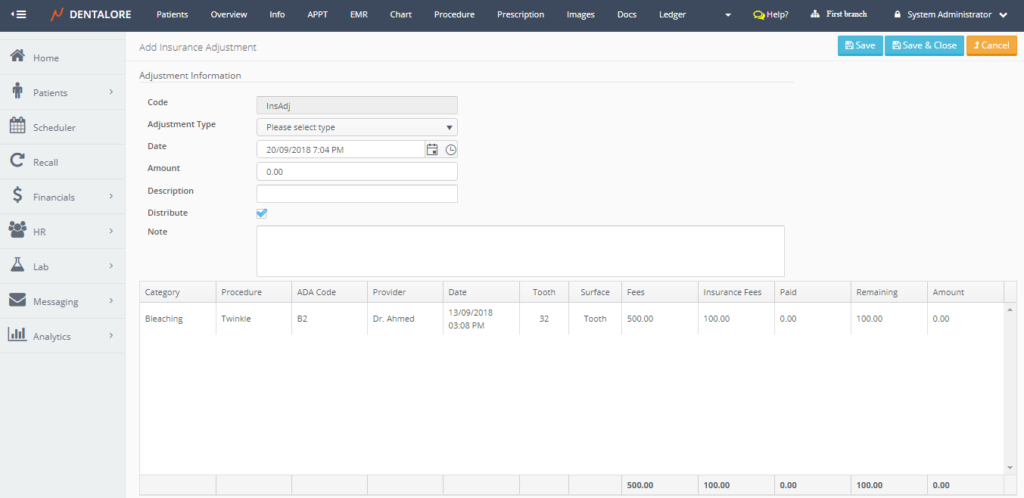1024x498 pixels.
Task: Switch to the Ledger tab
Action: [x=672, y=15]
